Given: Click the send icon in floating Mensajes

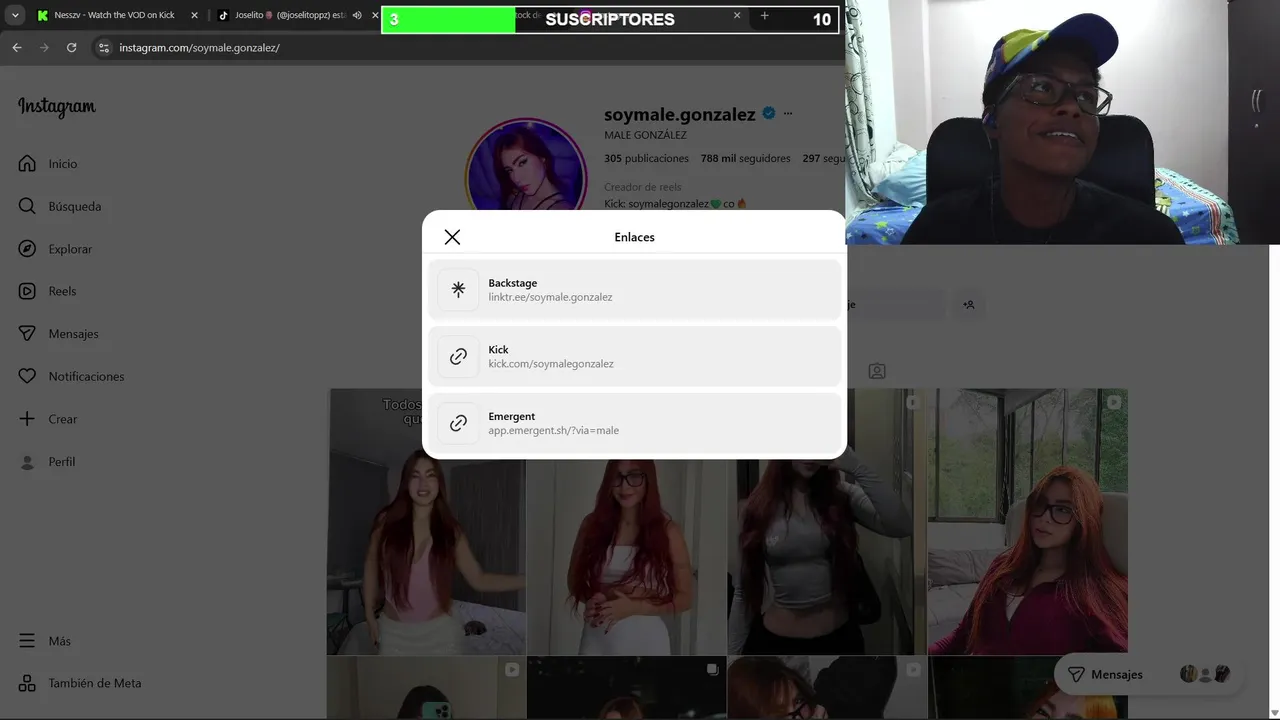Looking at the screenshot, I should [x=1076, y=674].
